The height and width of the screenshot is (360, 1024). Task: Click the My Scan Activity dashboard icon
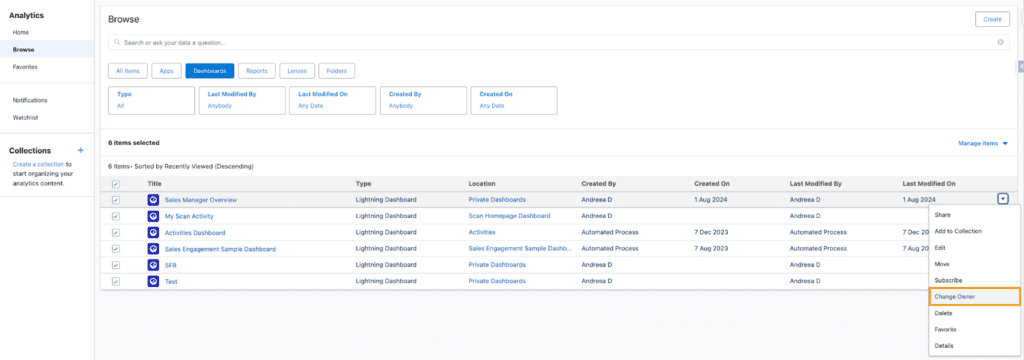(x=153, y=216)
